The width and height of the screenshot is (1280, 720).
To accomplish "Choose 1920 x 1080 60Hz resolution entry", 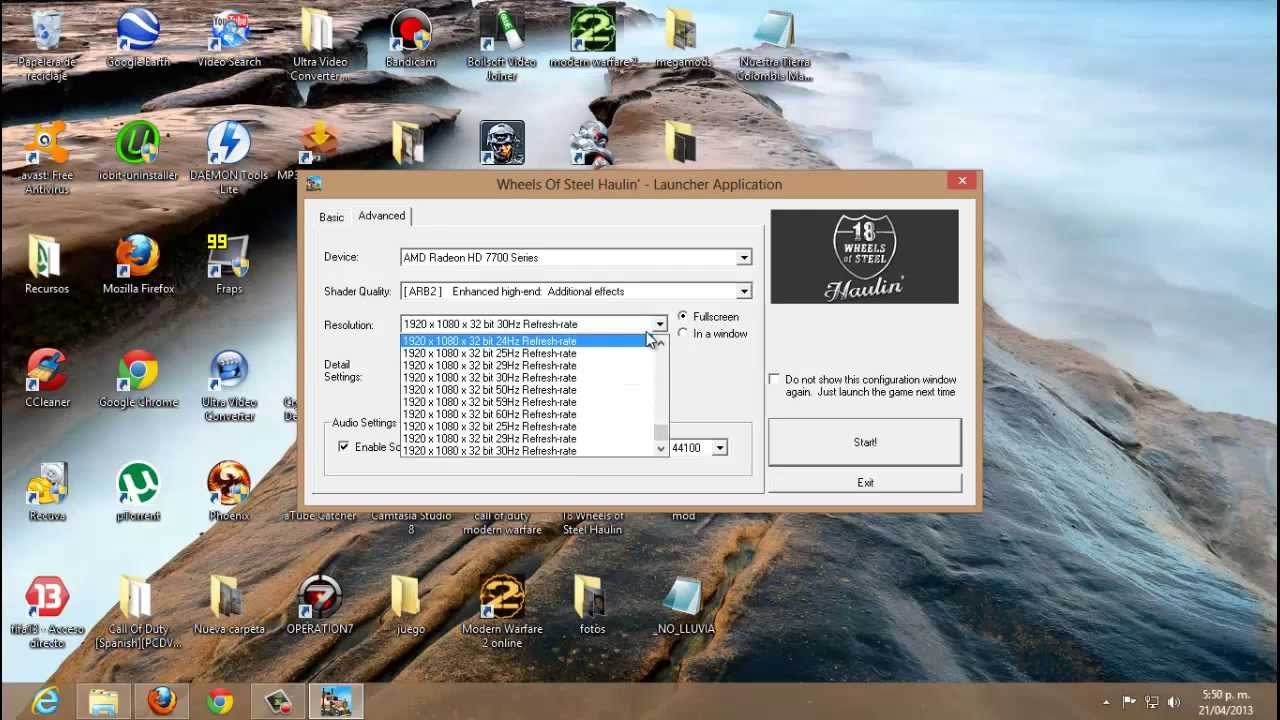I will 526,414.
